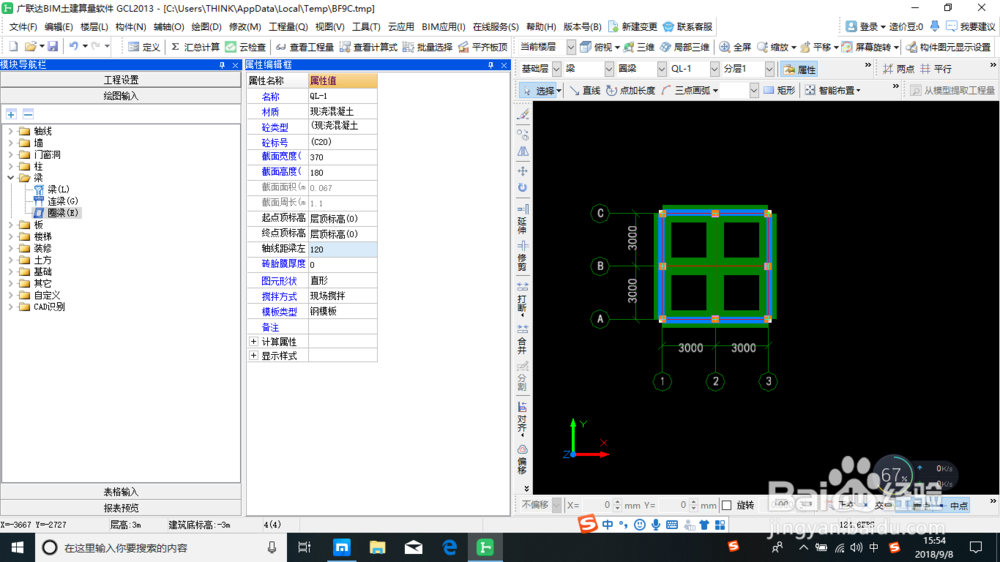Click the 偏移 offset tool in side toolbar
The image size is (1000, 562).
pos(522,461)
